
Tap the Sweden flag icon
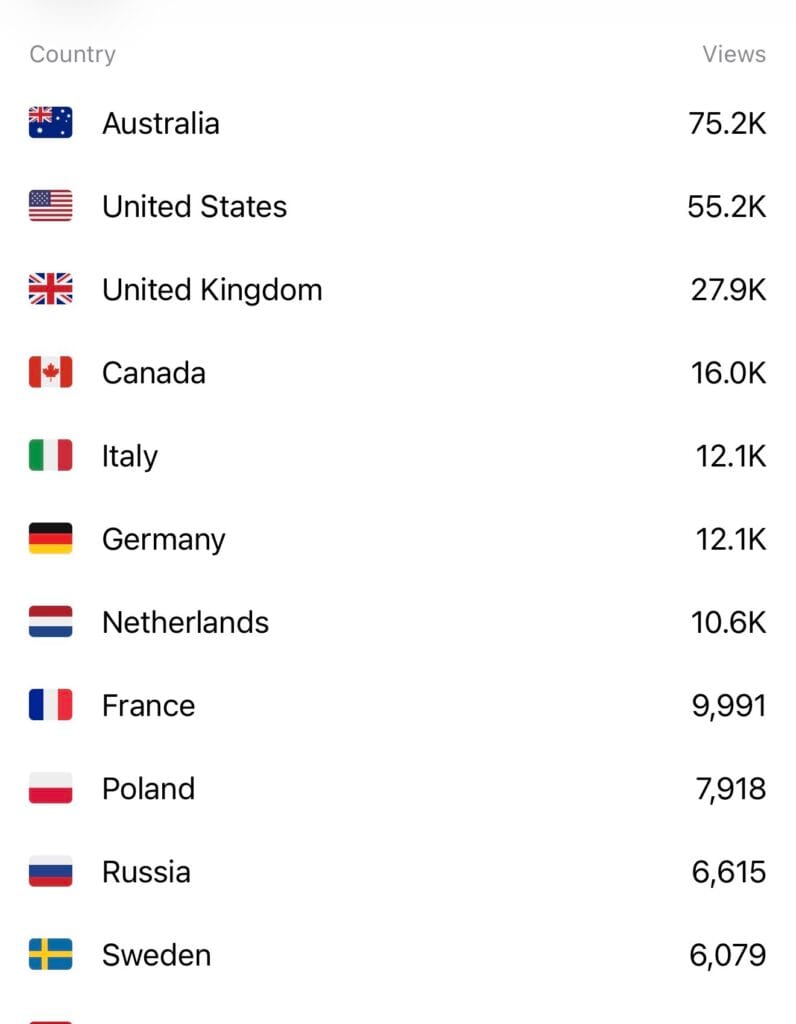pos(50,954)
